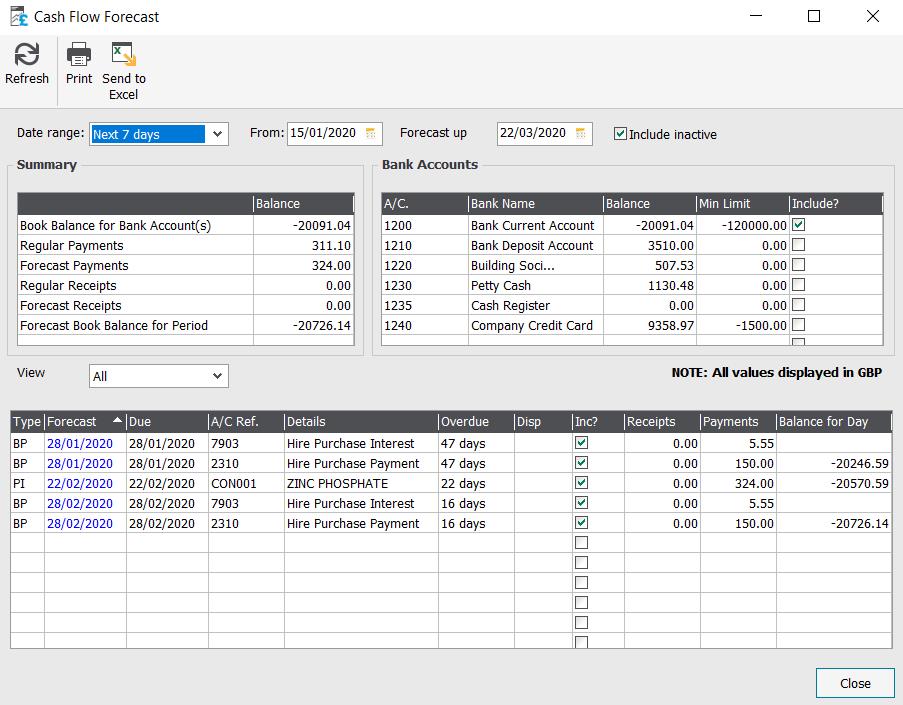Uncheck Inc? for 28/01/2020 Hire Purchase Payment

click(582, 463)
